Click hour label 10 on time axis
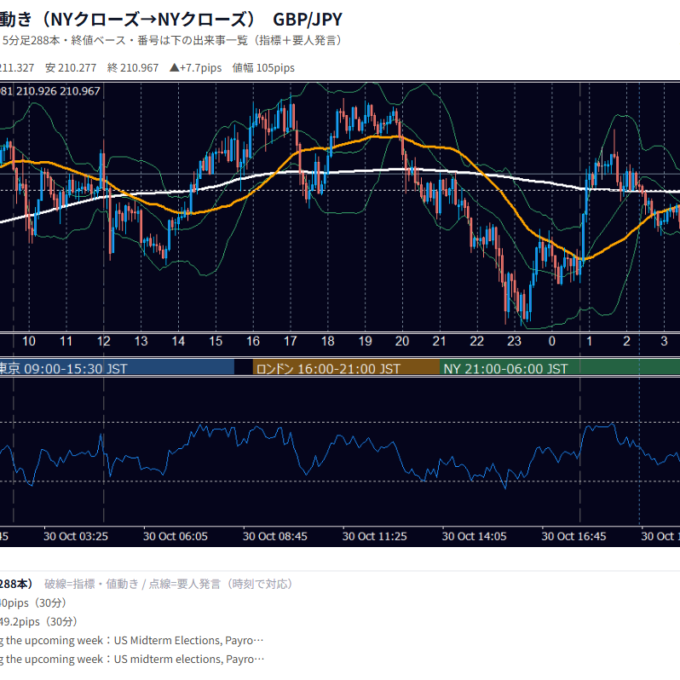Screen dimensions: 680x680 [29, 341]
